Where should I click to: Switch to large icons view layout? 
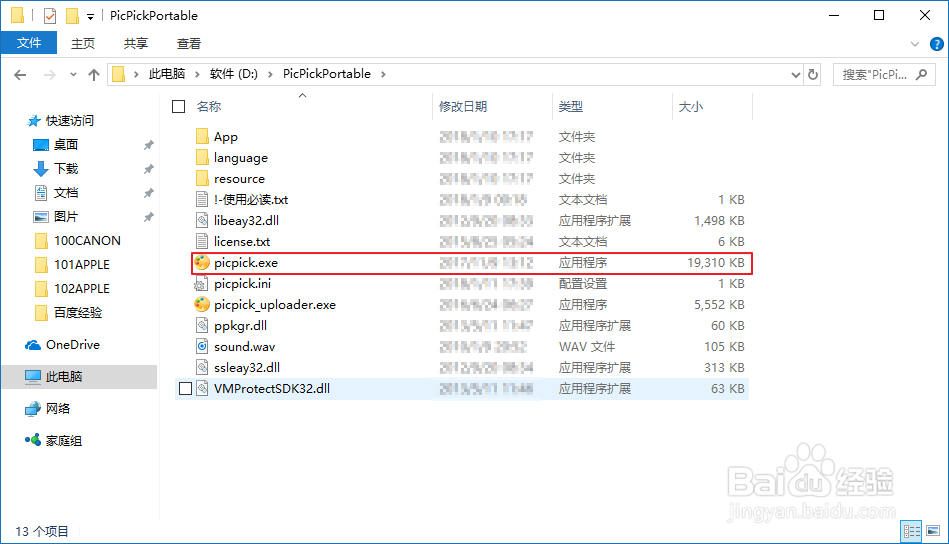[933, 531]
